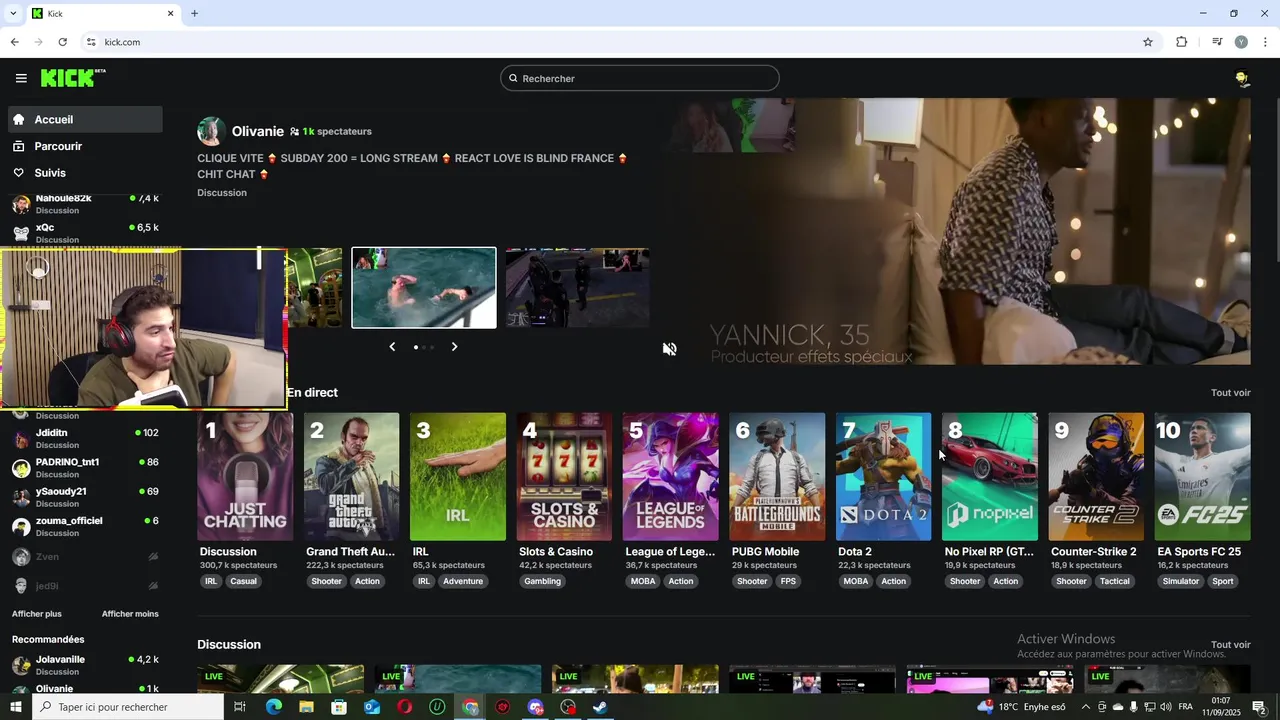
Task: Open the No Pixel RP category
Action: tap(990, 477)
